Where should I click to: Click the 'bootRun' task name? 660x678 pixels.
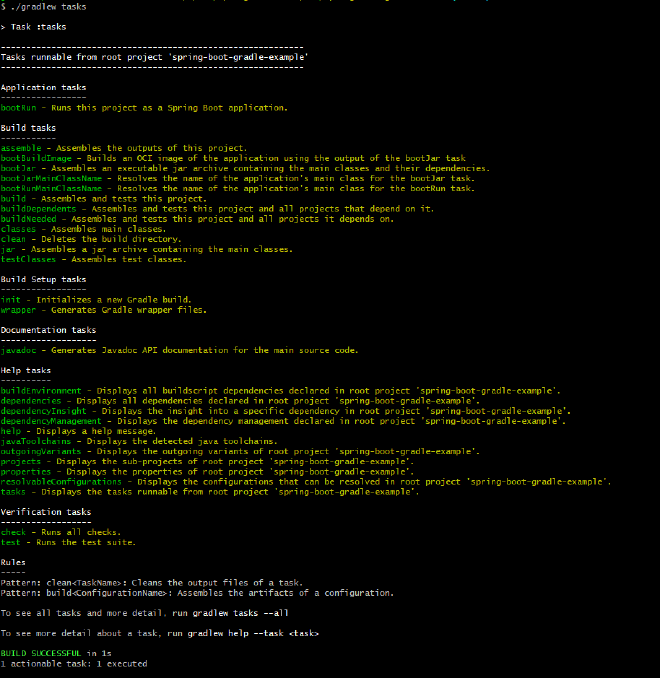pyautogui.click(x=18, y=108)
